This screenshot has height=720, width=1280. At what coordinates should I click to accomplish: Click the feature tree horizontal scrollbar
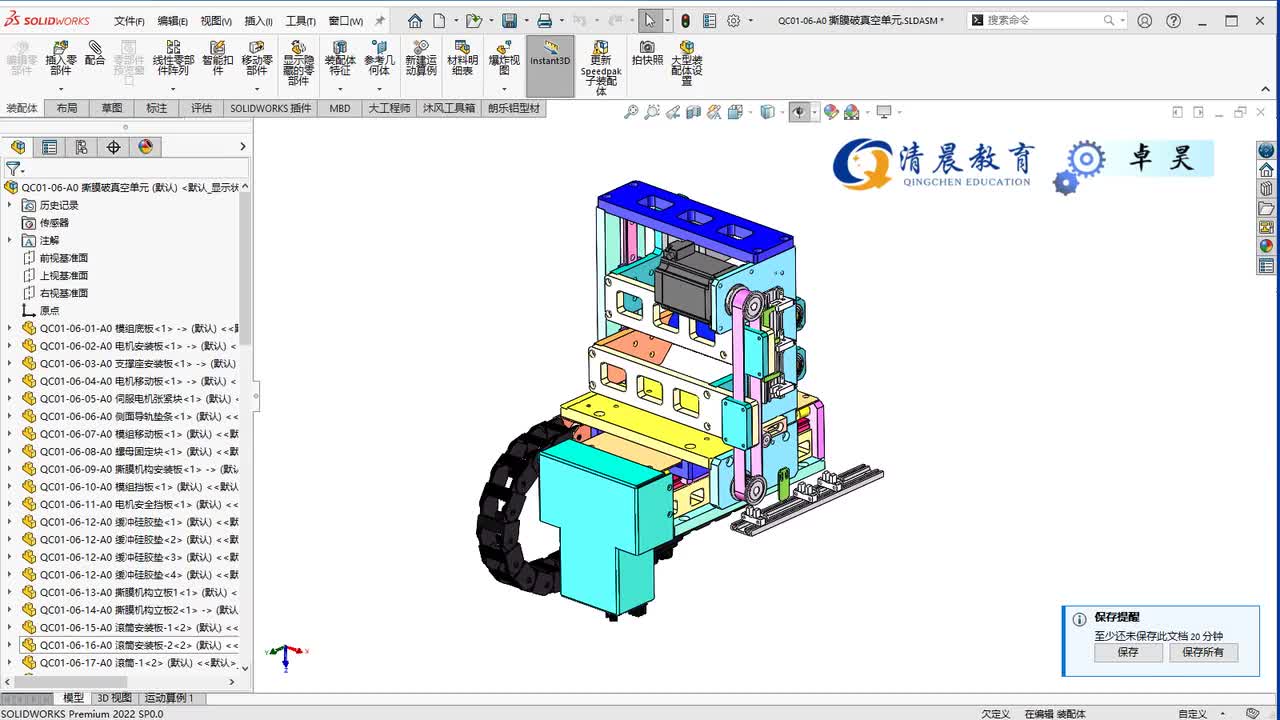70,683
